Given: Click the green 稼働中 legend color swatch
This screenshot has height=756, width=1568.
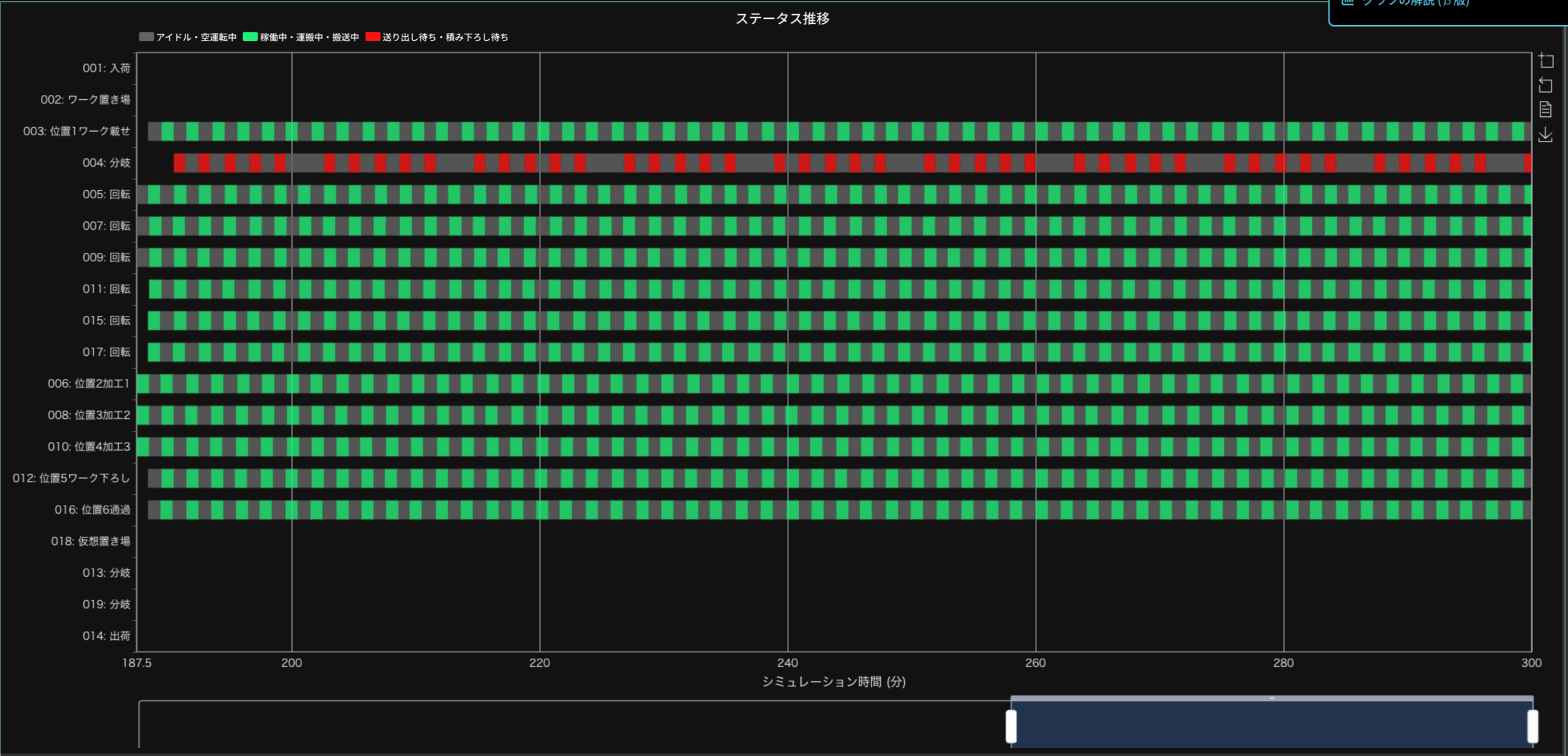Looking at the screenshot, I should click(250, 37).
